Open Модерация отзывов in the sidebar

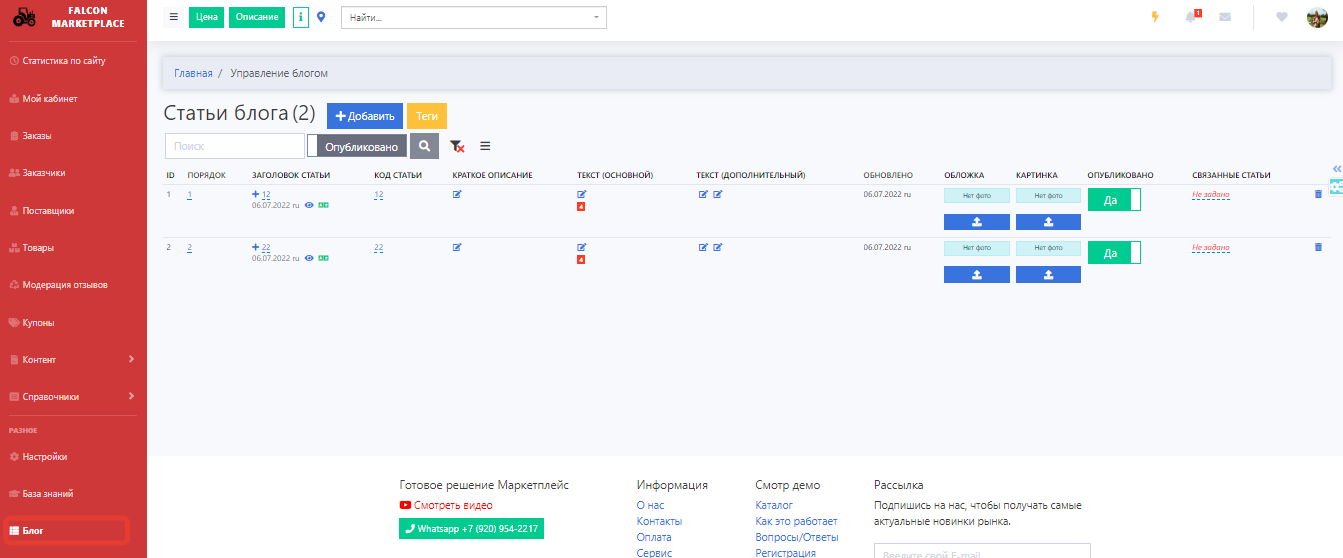click(64, 285)
